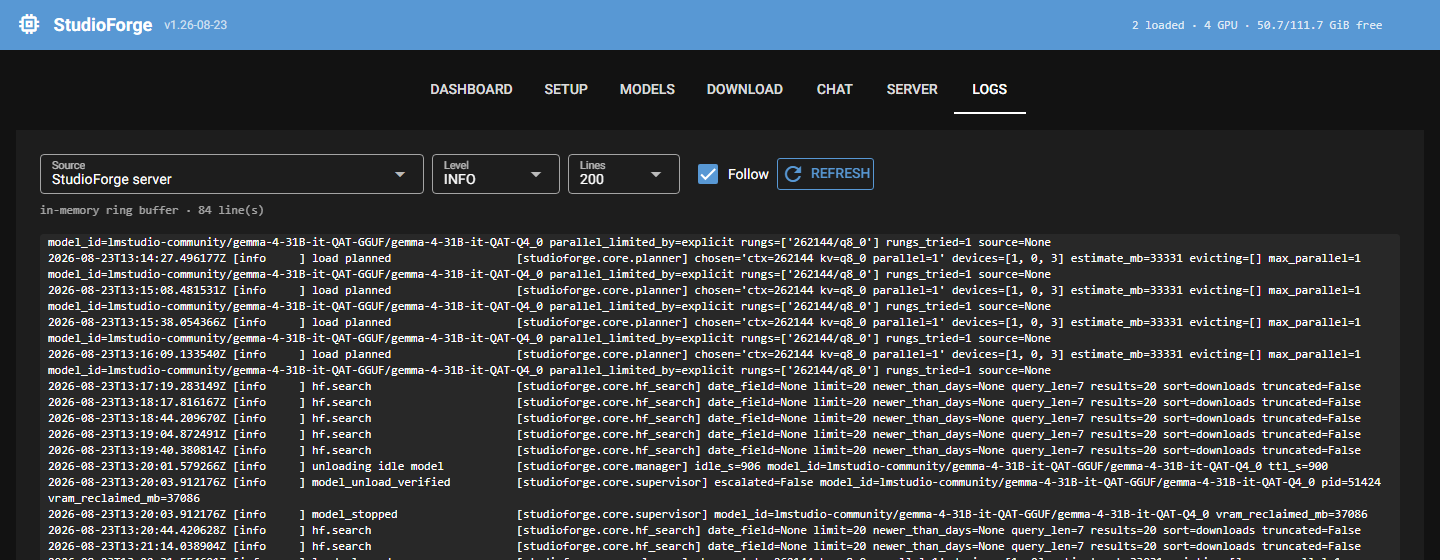Viewport: 1440px width, 560px height.
Task: Open the Chat tab
Action: (835, 89)
